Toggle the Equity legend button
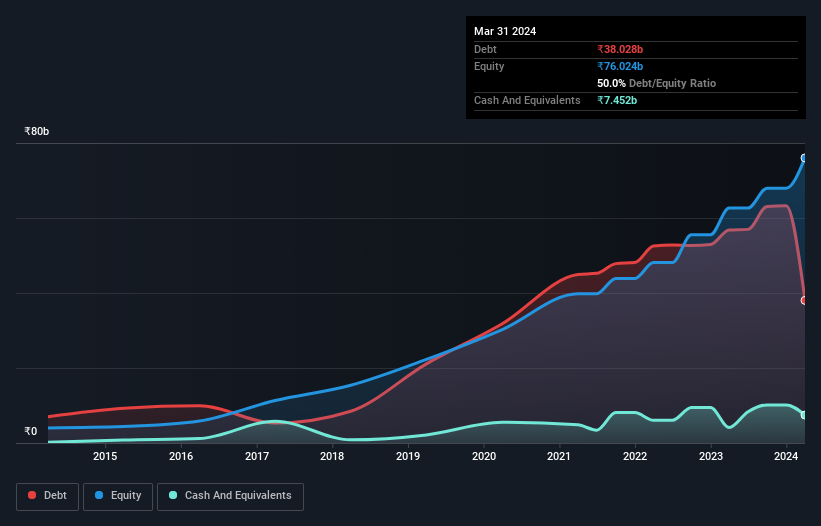 tap(118, 496)
